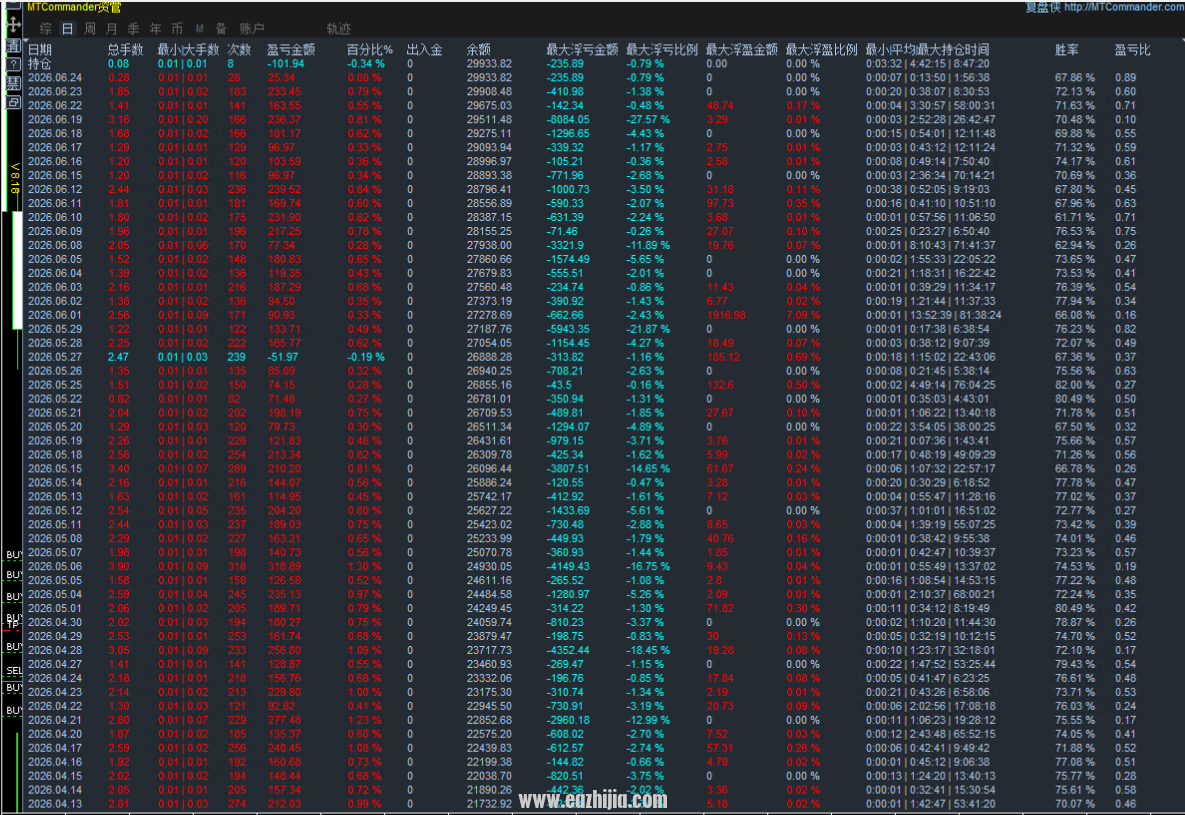Image resolution: width=1185 pixels, height=815 pixels.
Task: Click the 总手数 column header
Action: pyautogui.click(x=125, y=50)
